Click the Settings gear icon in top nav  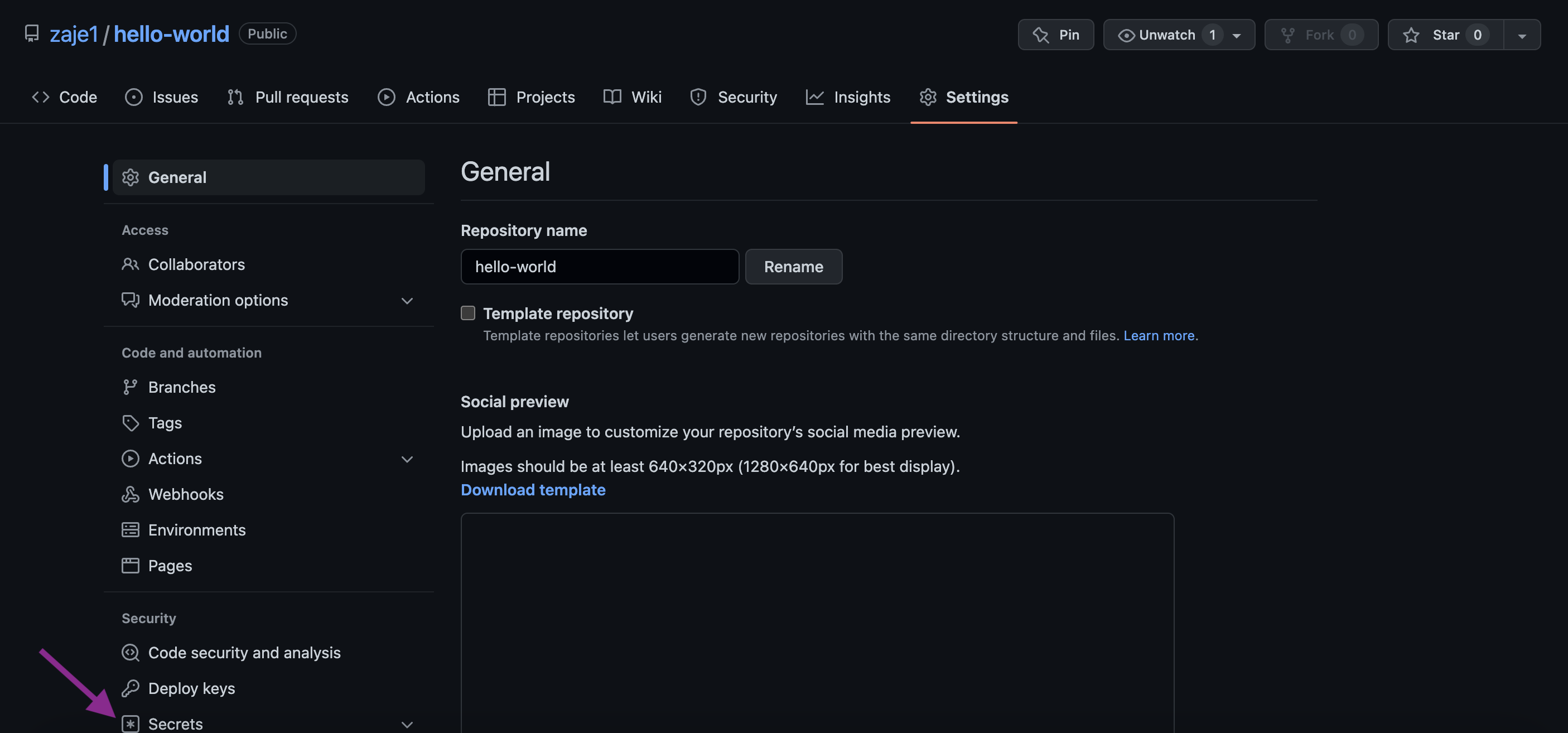(928, 97)
